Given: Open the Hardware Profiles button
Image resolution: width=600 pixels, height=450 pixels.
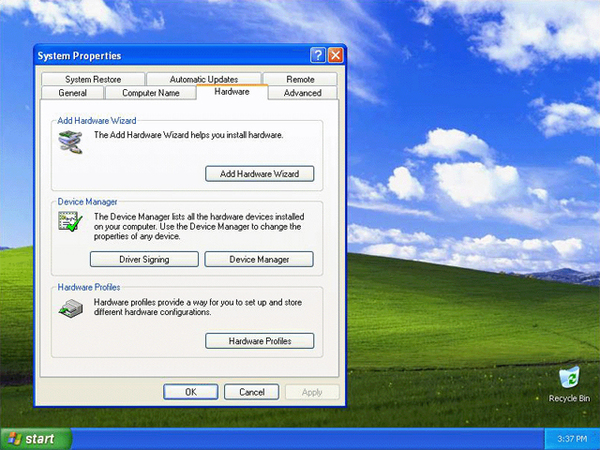Looking at the screenshot, I should click(x=259, y=341).
